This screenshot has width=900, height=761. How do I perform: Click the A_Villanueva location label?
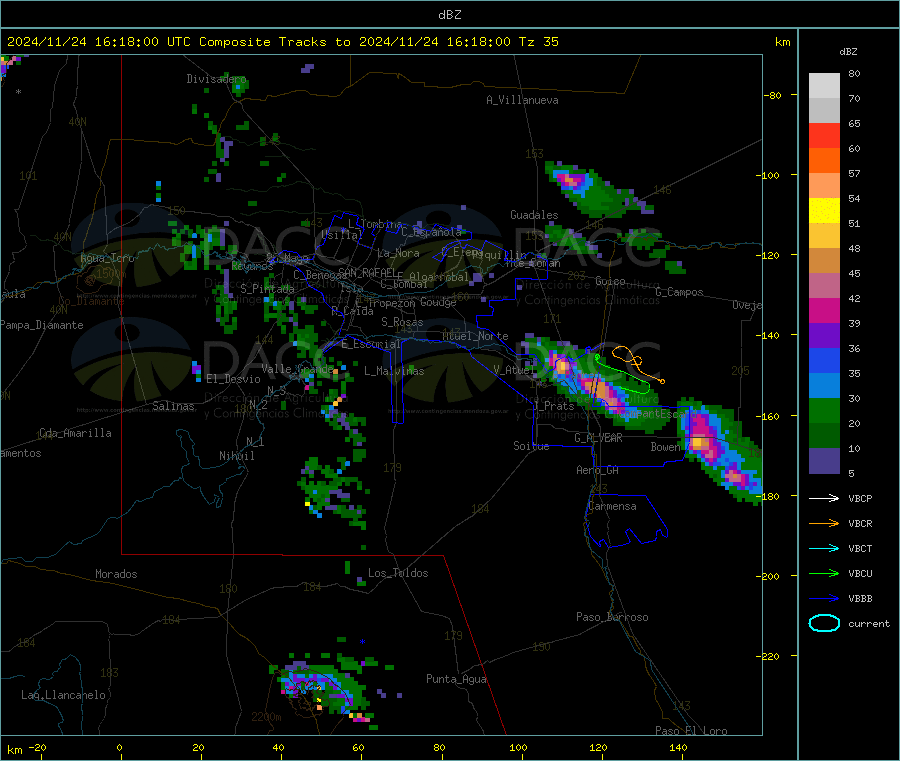pyautogui.click(x=522, y=100)
